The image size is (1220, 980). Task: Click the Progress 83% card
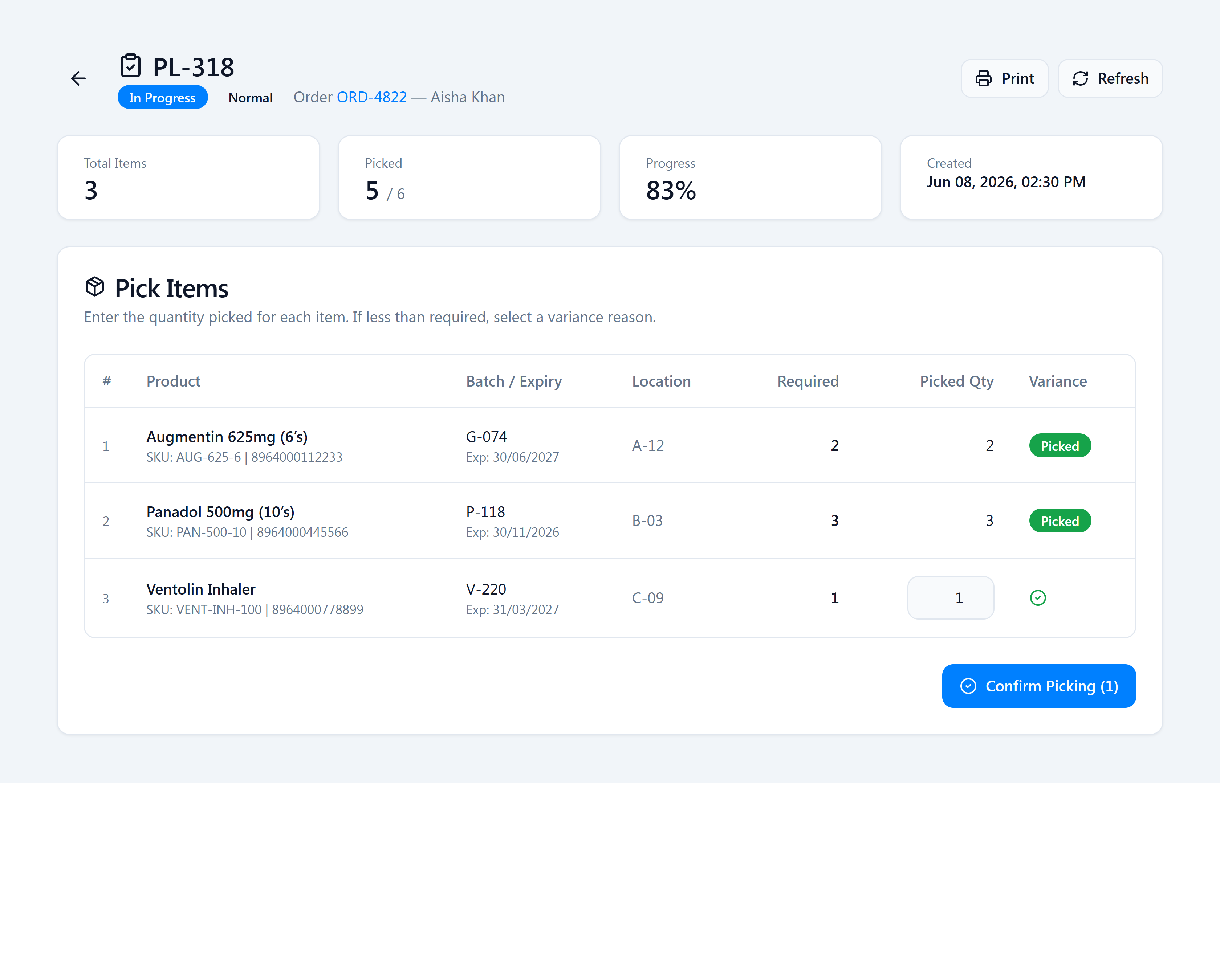click(x=750, y=177)
